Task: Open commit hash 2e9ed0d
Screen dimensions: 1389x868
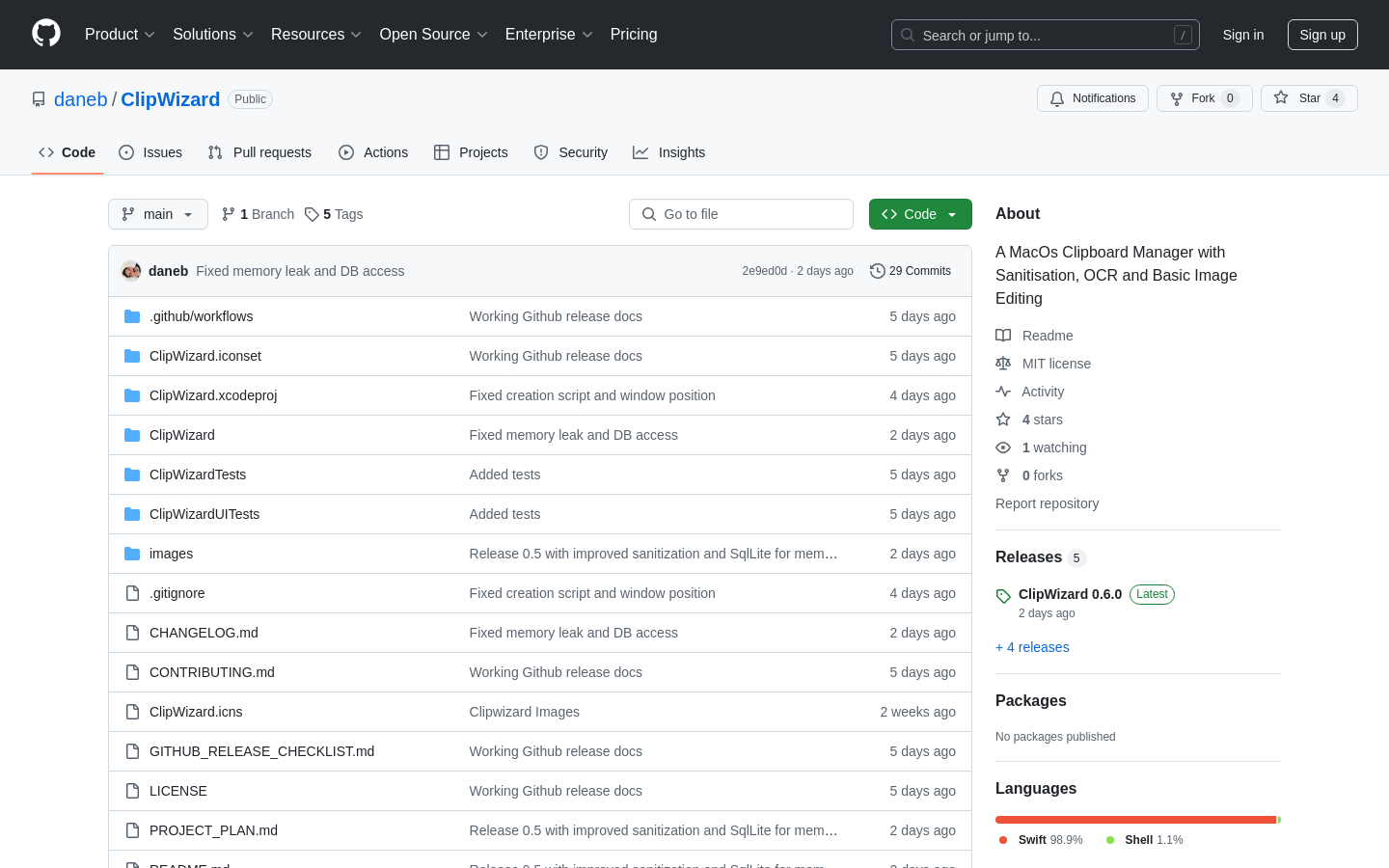Action: (765, 271)
